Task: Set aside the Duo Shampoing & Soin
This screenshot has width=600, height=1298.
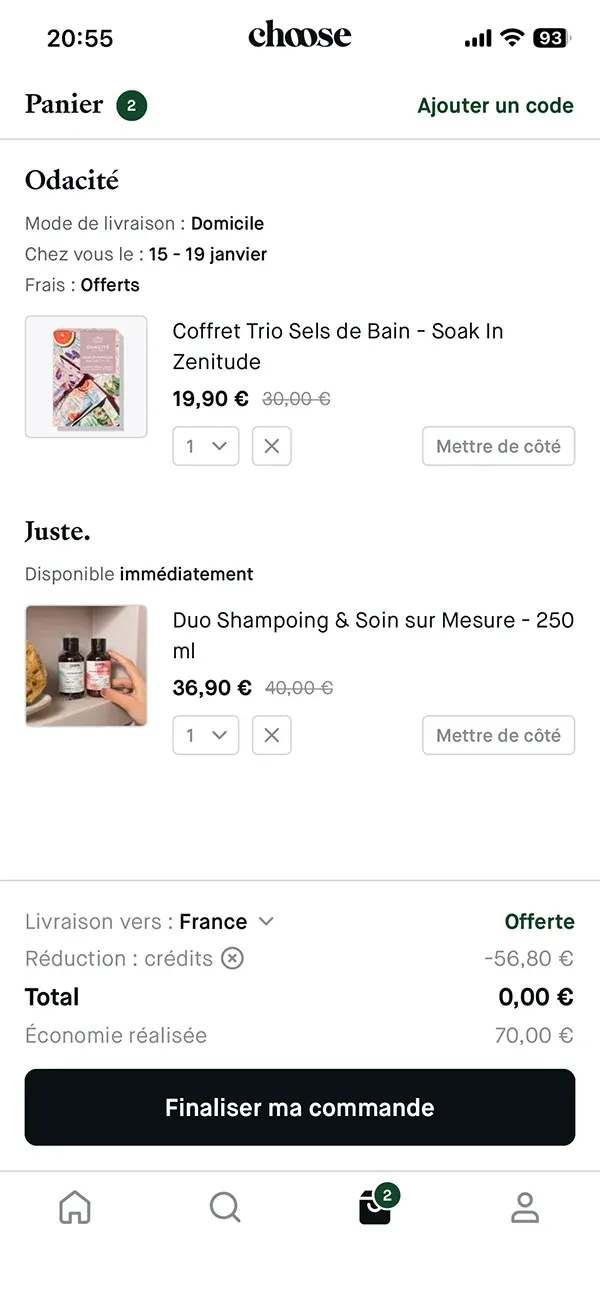Action: [x=498, y=735]
